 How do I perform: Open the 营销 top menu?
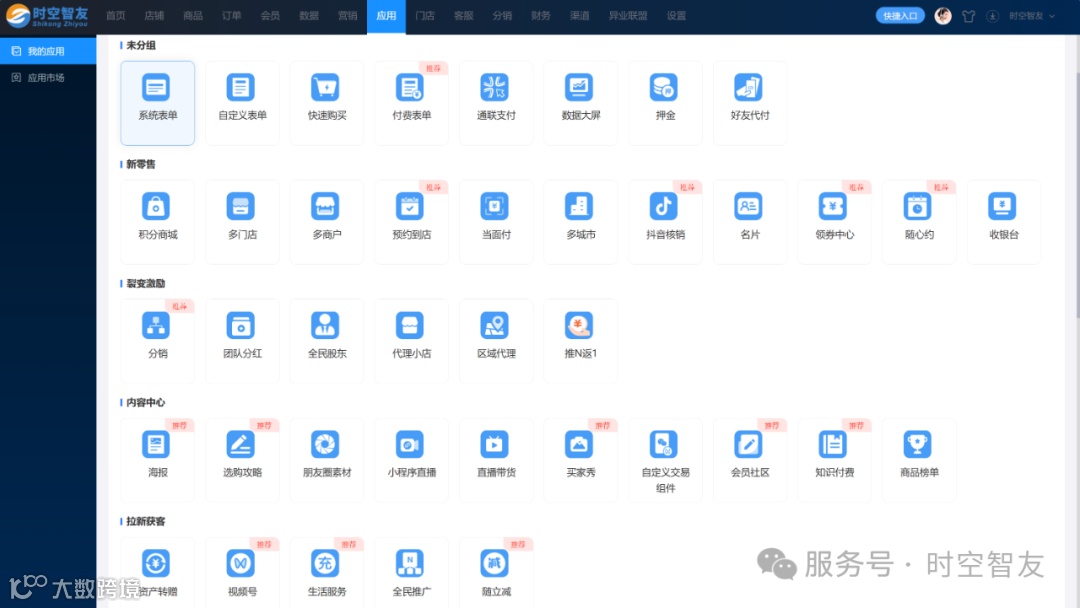(x=347, y=16)
